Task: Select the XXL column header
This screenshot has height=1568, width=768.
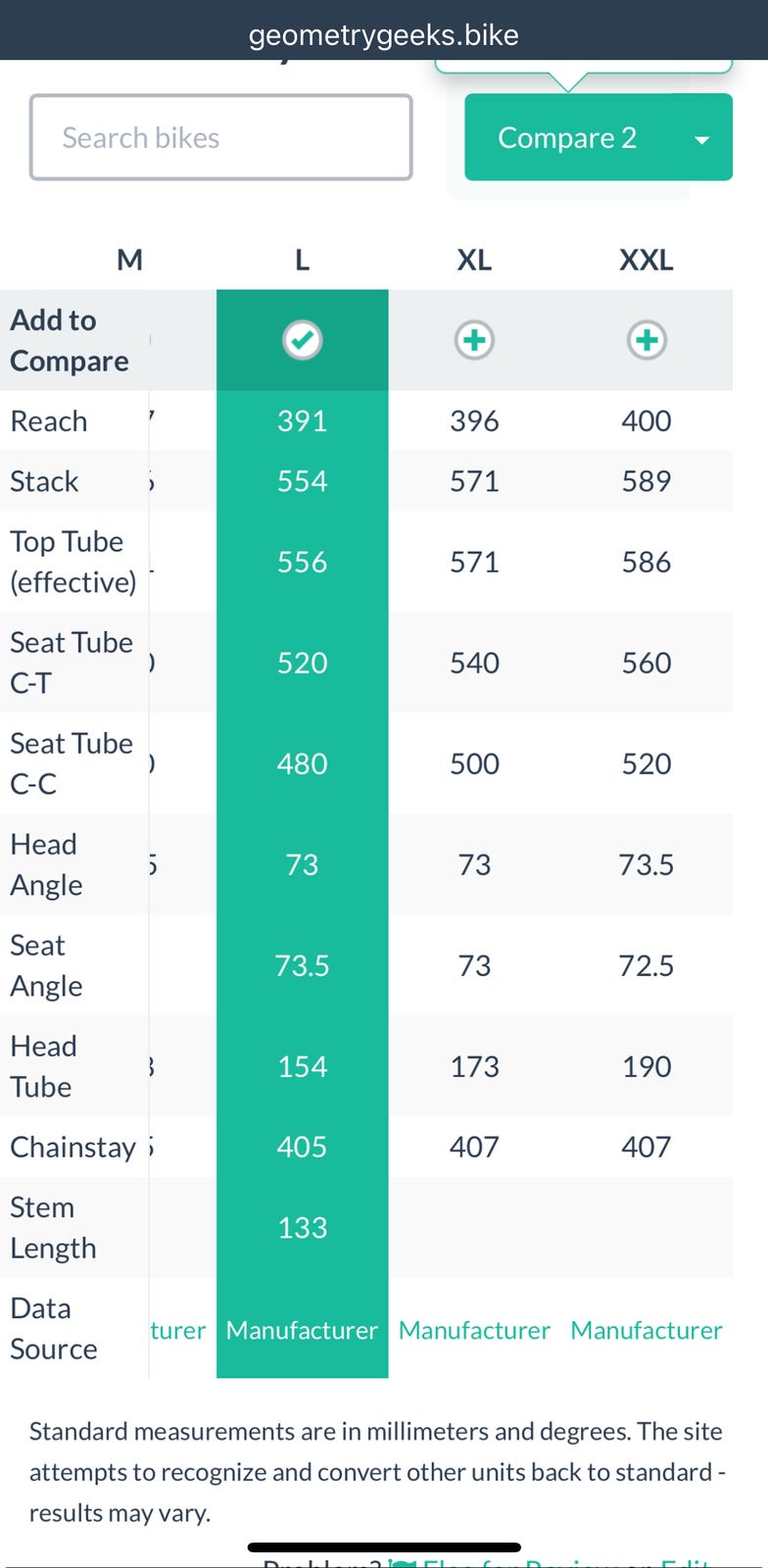Action: tap(647, 260)
